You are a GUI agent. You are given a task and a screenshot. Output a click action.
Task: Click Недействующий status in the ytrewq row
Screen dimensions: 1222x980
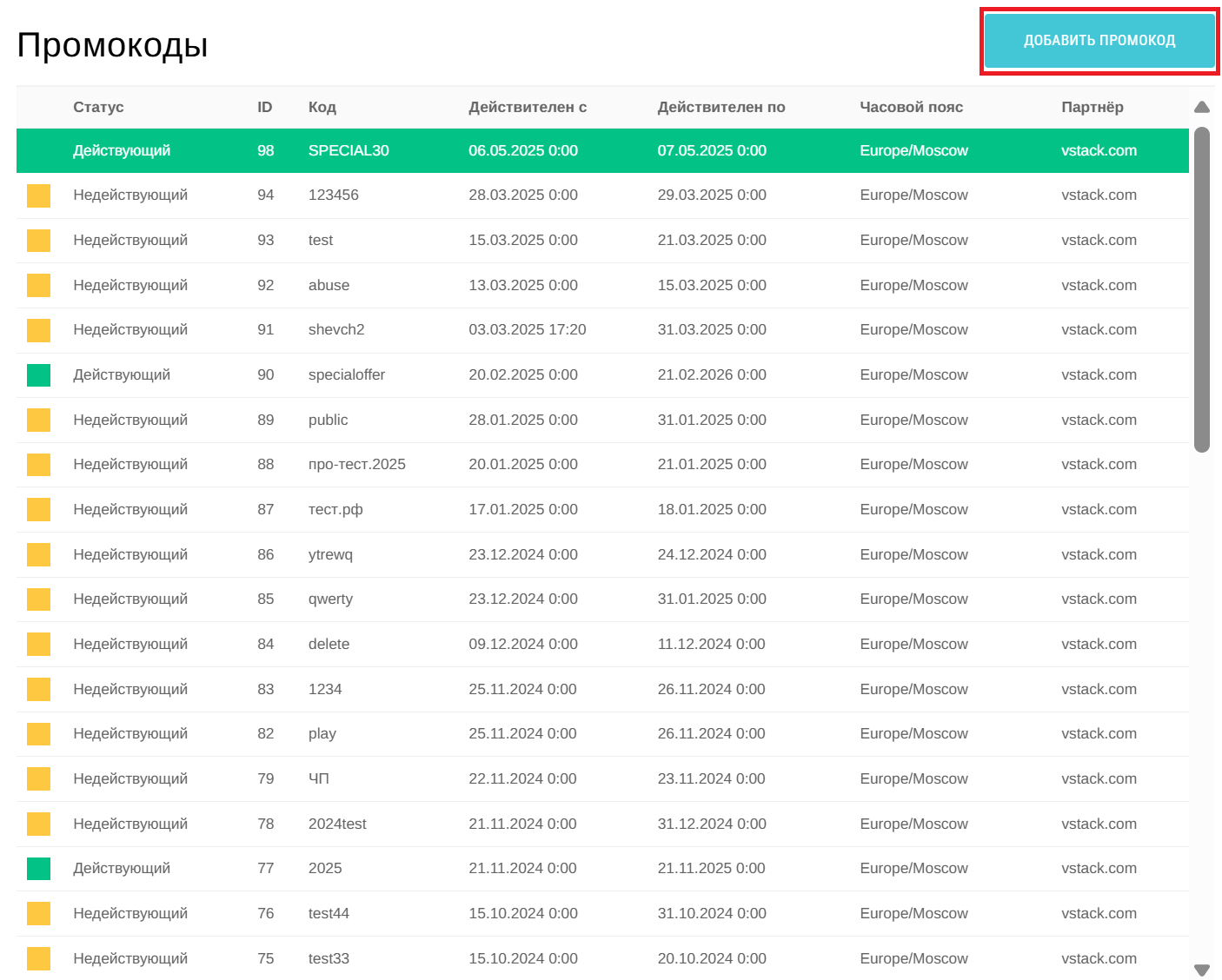click(x=130, y=554)
